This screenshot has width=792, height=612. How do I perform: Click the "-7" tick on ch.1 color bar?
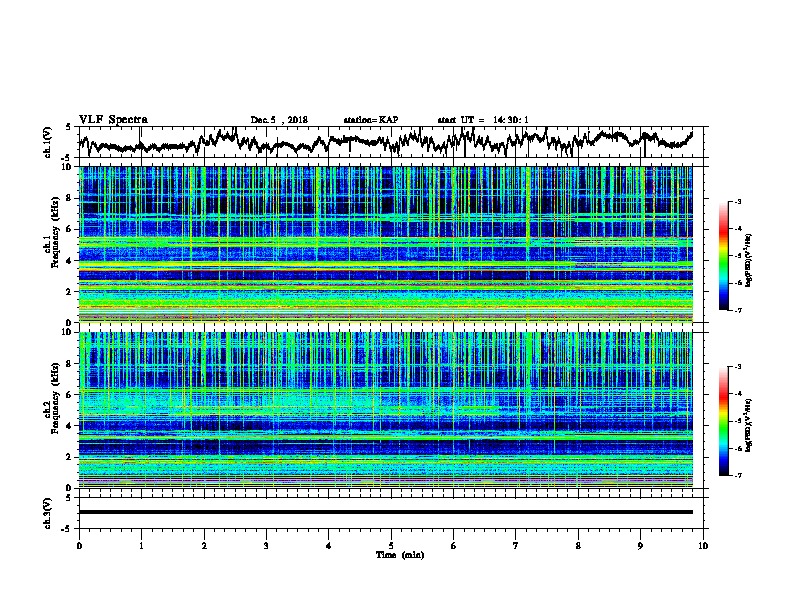(737, 310)
